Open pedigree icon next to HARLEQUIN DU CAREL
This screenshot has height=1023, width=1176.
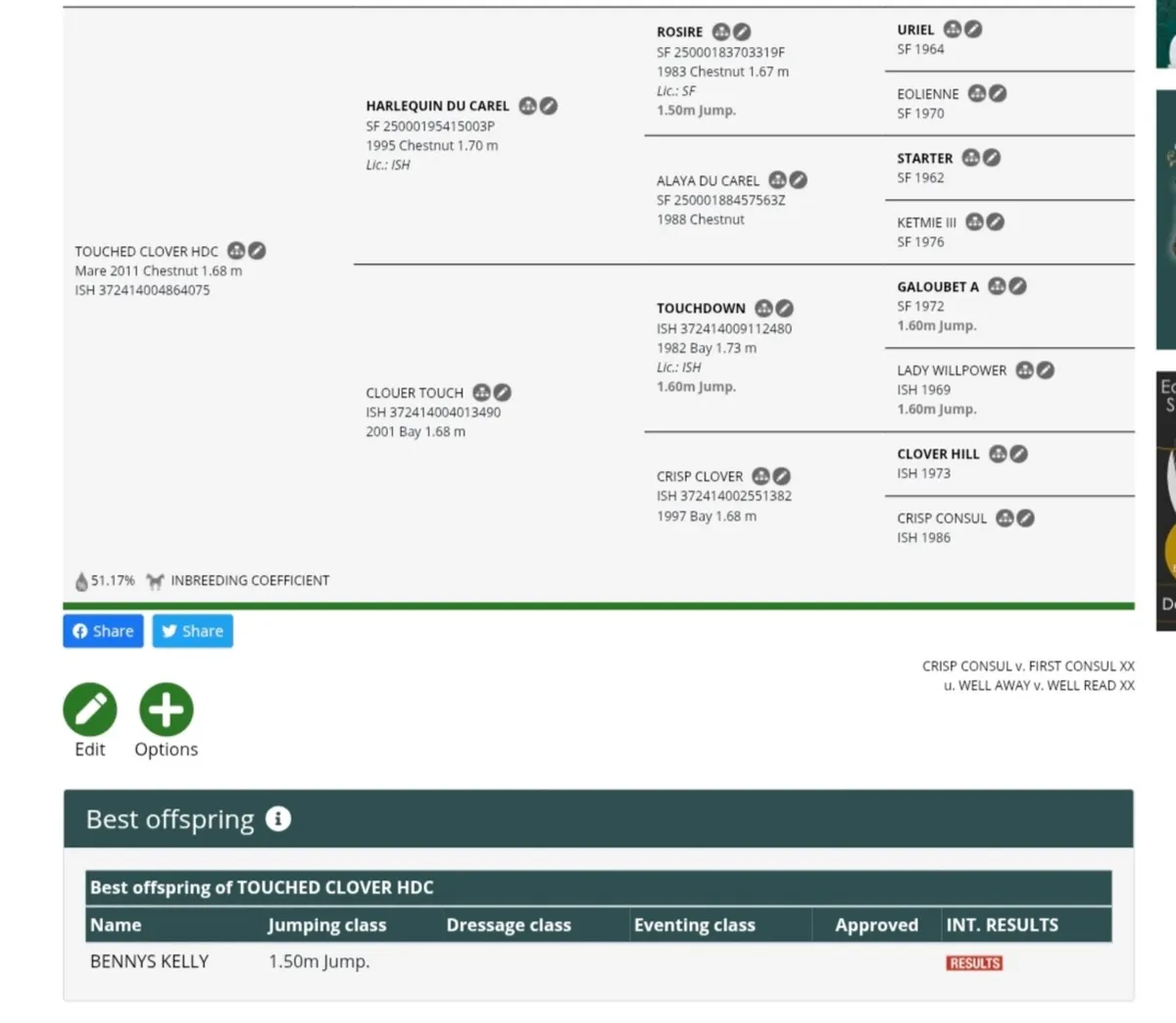(x=528, y=106)
